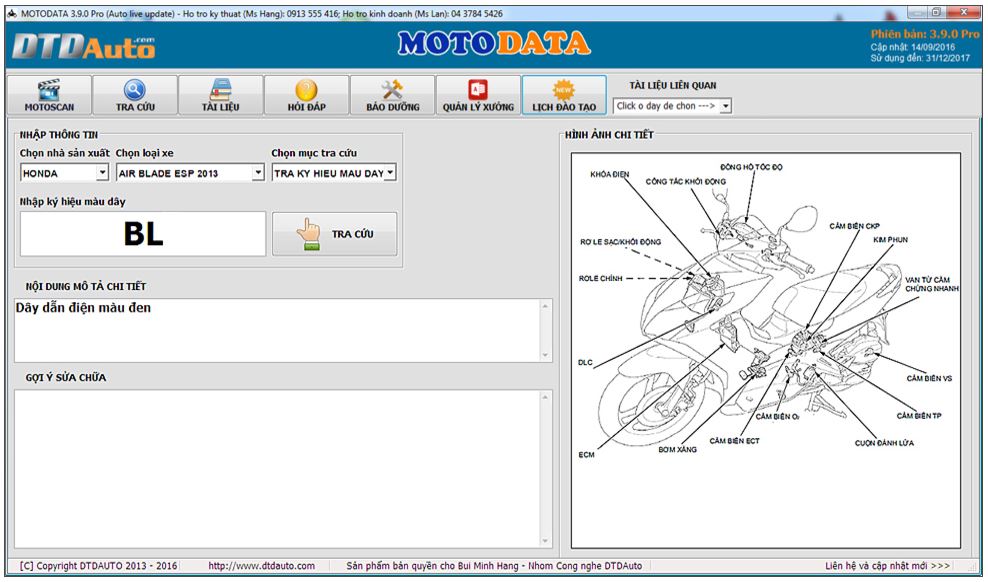Close the MOTODATA window
Viewport: 988px width, 582px height.
click(x=965, y=12)
